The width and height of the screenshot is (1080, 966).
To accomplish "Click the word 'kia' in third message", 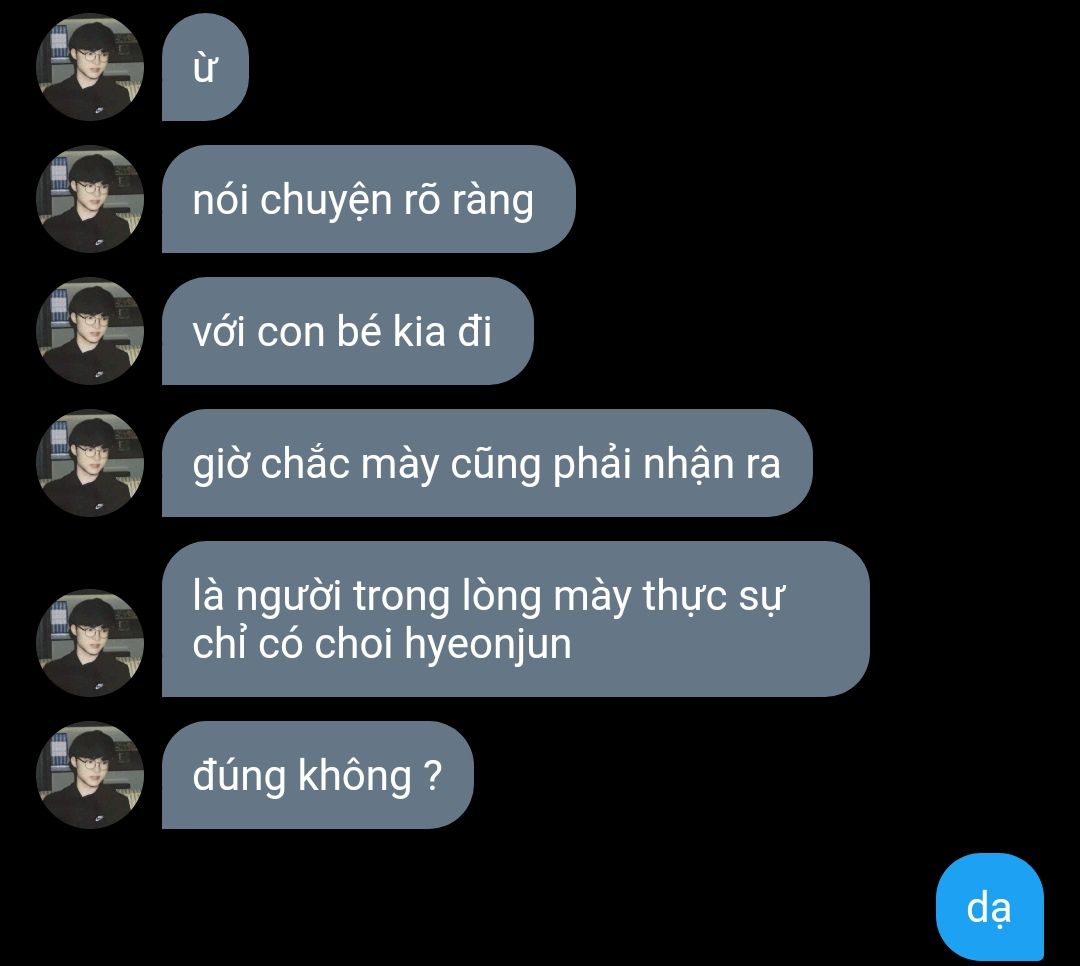I will tap(419, 331).
